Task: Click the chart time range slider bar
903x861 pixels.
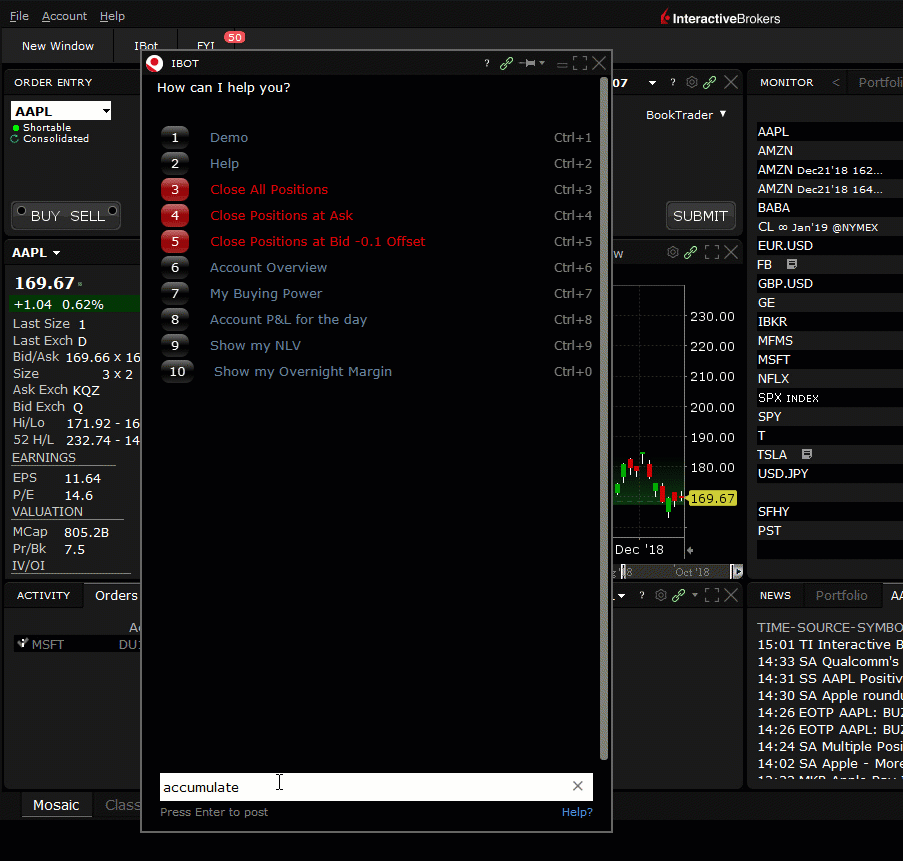Action: point(677,572)
